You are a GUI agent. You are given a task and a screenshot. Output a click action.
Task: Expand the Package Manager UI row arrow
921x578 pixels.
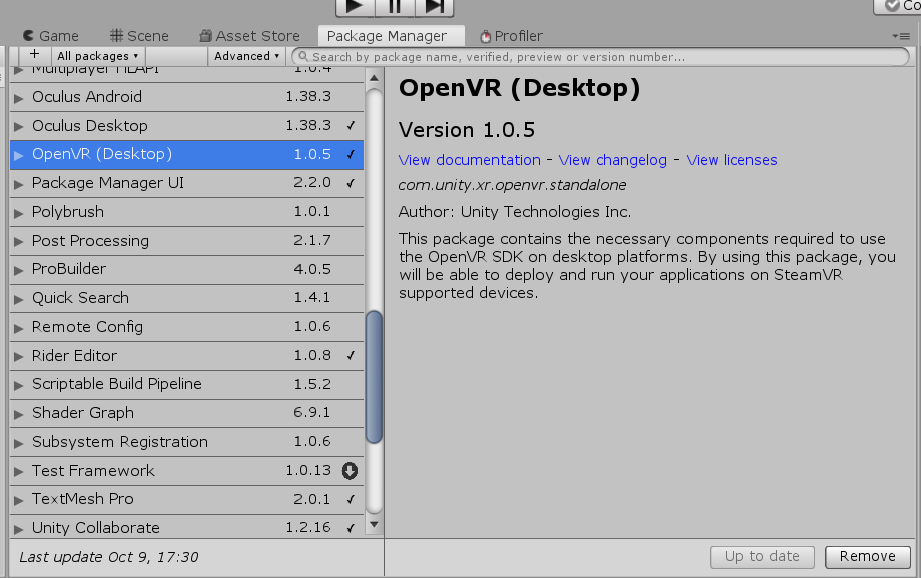coord(19,184)
